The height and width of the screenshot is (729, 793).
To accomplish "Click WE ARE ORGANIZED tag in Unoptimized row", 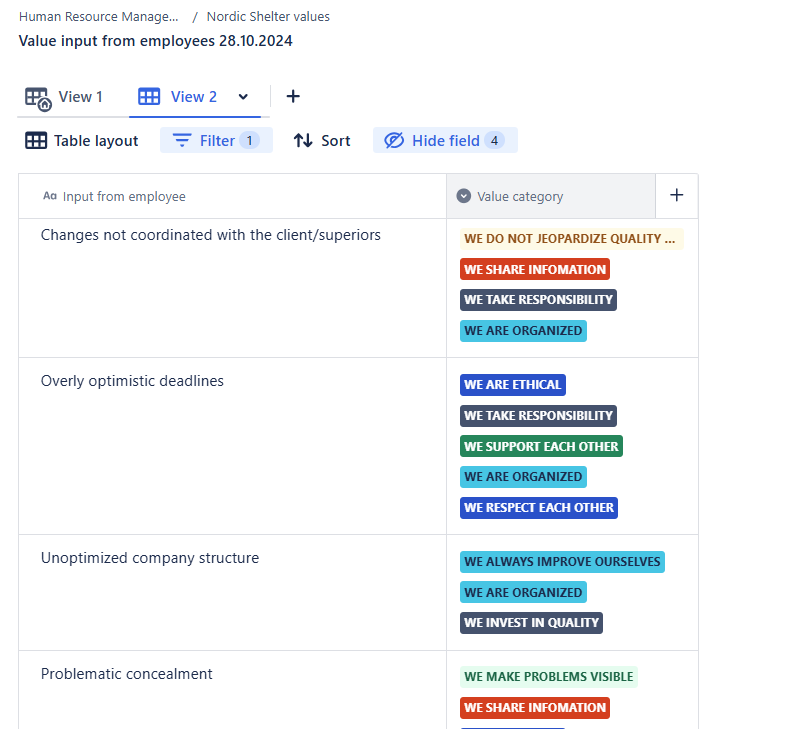I will (x=523, y=592).
